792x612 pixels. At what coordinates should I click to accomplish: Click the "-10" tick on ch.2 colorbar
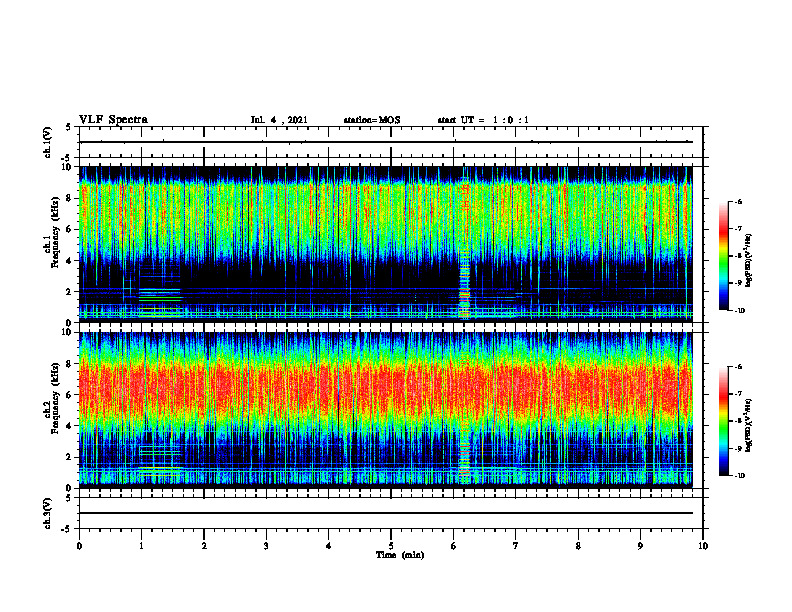tap(739, 476)
